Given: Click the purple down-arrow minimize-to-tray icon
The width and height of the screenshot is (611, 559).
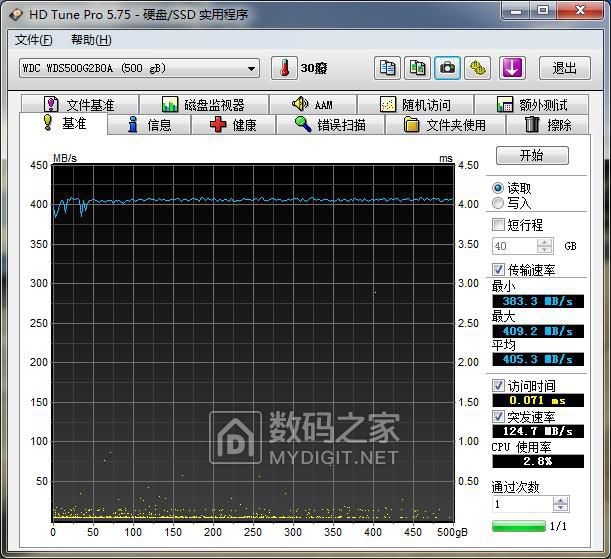Looking at the screenshot, I should (x=512, y=68).
